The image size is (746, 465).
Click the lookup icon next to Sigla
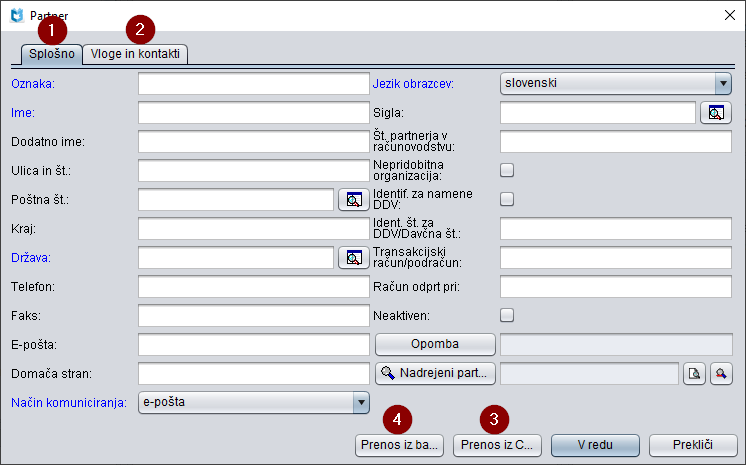(x=716, y=113)
